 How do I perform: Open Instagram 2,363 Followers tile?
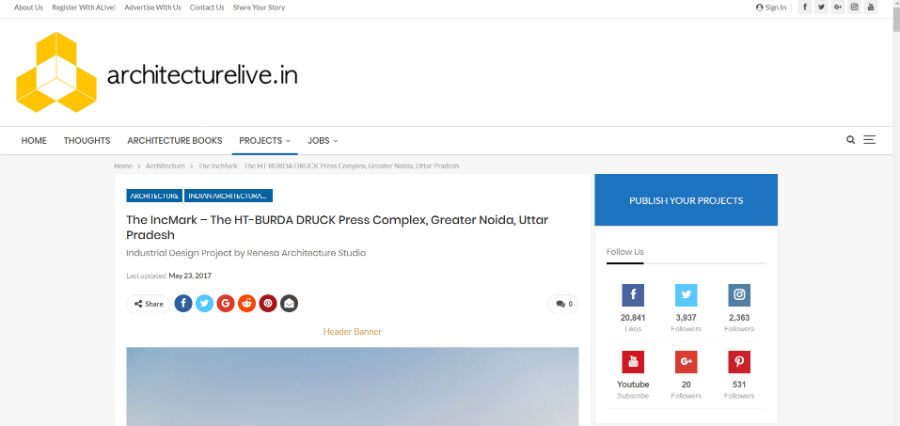coord(739,308)
